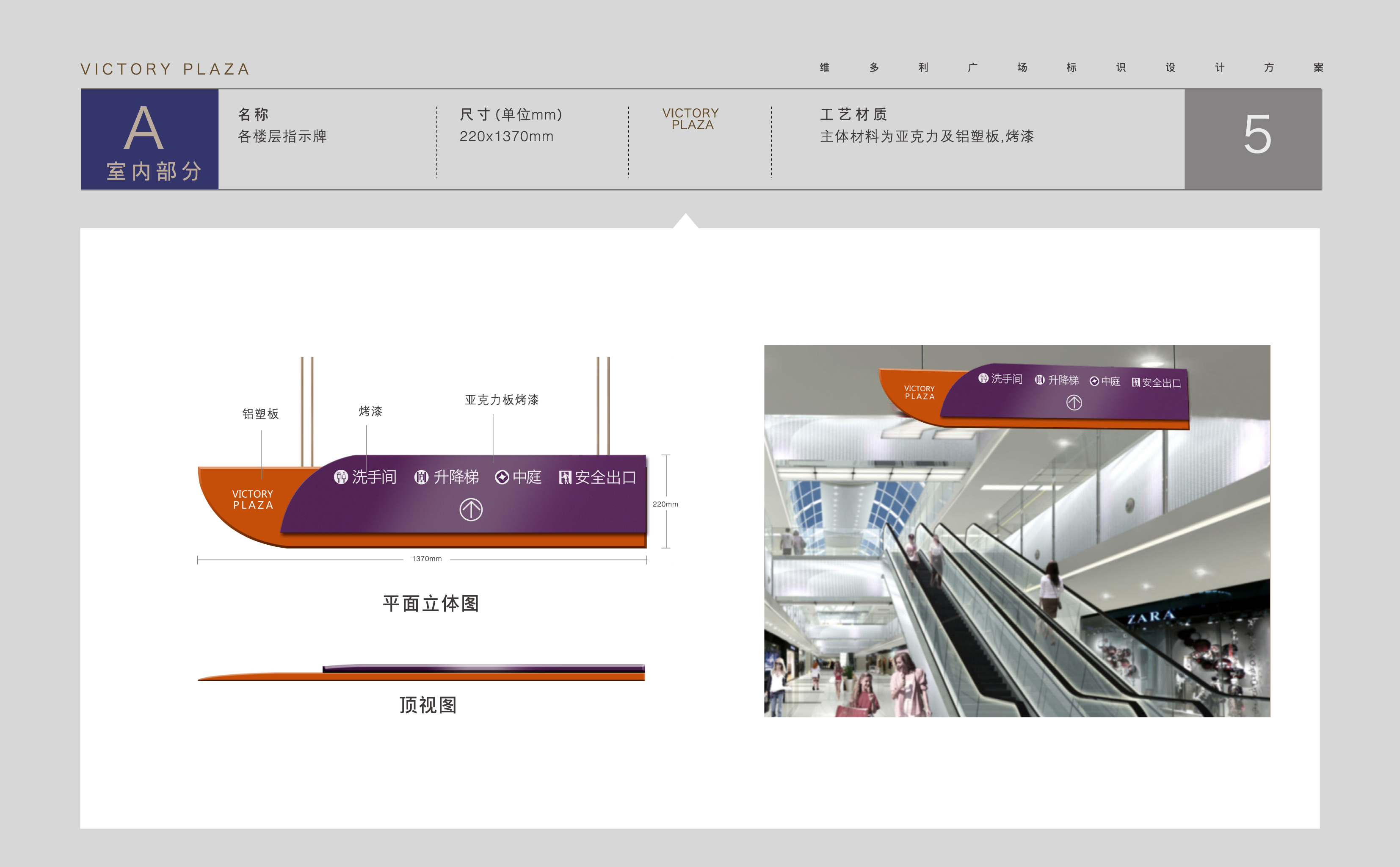Expand the 尺寸(单位mm) header column
The image size is (1400, 867).
point(510,115)
